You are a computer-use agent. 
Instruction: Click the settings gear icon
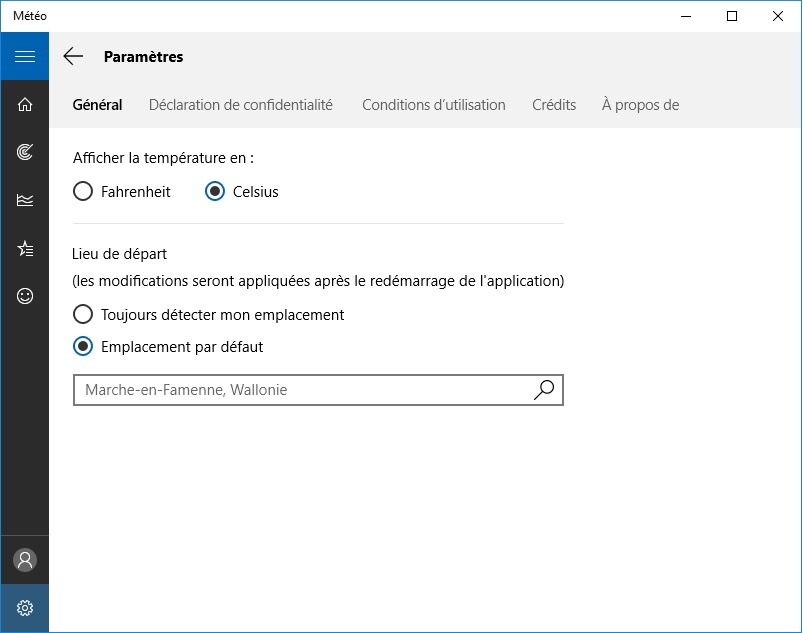coord(25,608)
